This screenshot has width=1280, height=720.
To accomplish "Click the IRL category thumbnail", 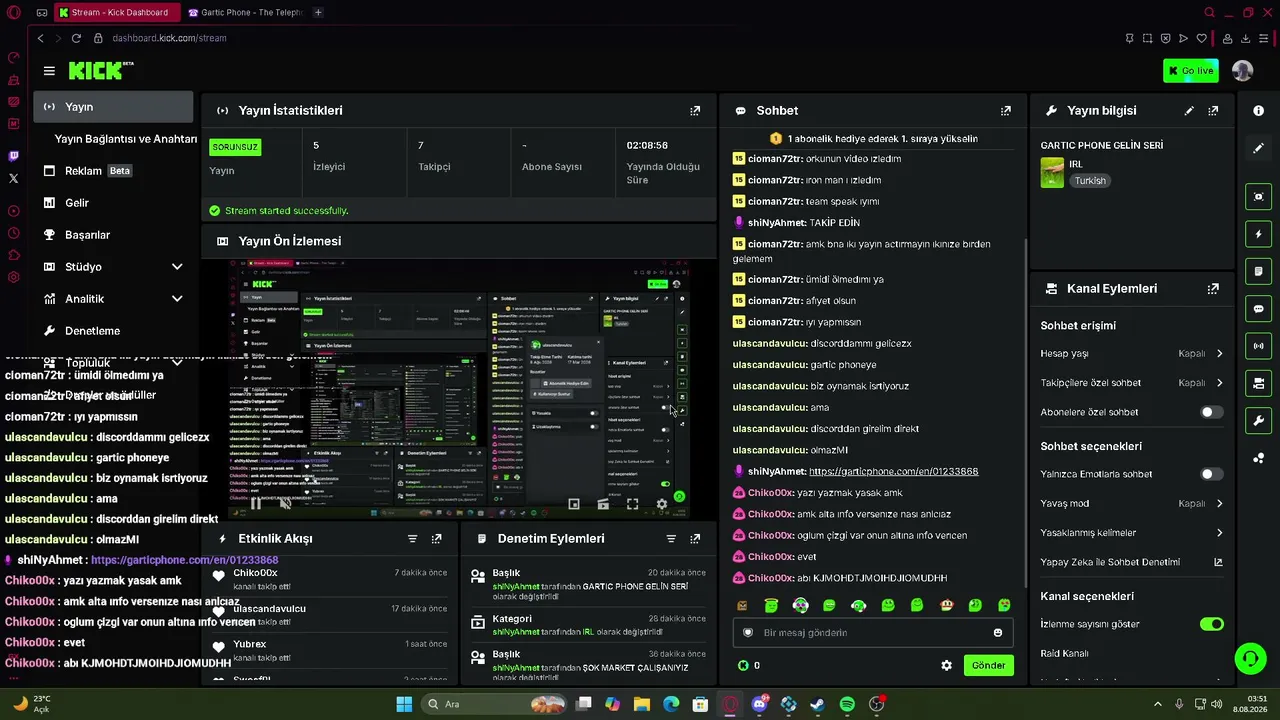I will point(1052,173).
